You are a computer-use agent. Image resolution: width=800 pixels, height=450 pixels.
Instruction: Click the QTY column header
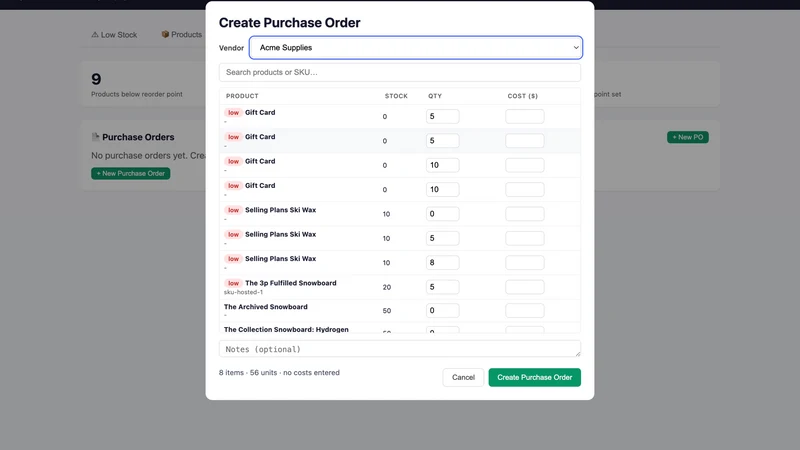(x=435, y=96)
